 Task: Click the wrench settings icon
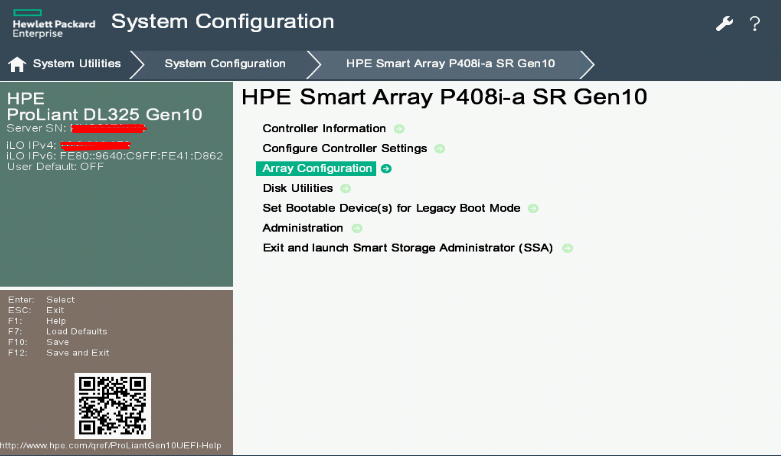725,24
